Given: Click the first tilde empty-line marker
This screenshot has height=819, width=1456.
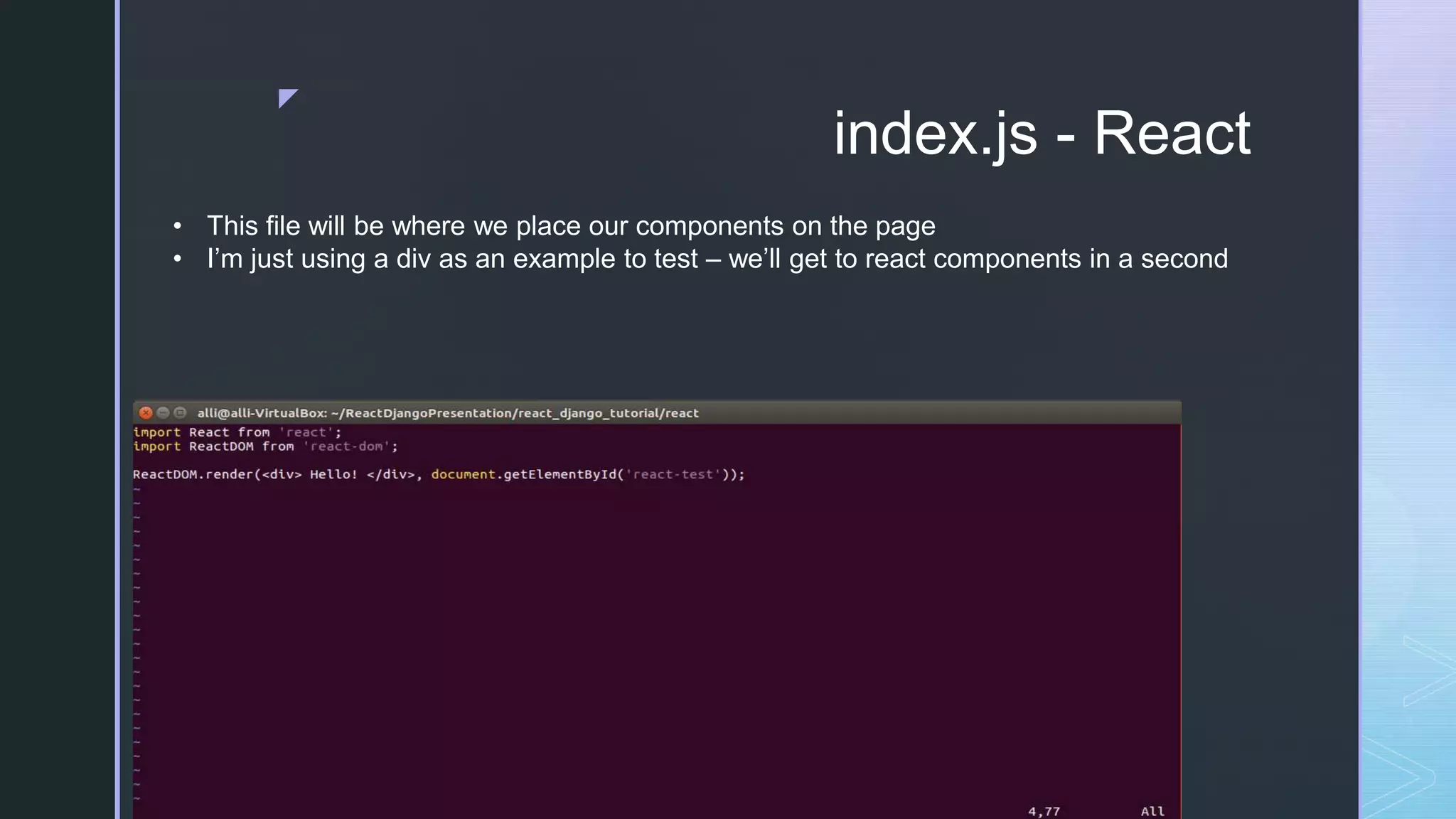Looking at the screenshot, I should [136, 489].
